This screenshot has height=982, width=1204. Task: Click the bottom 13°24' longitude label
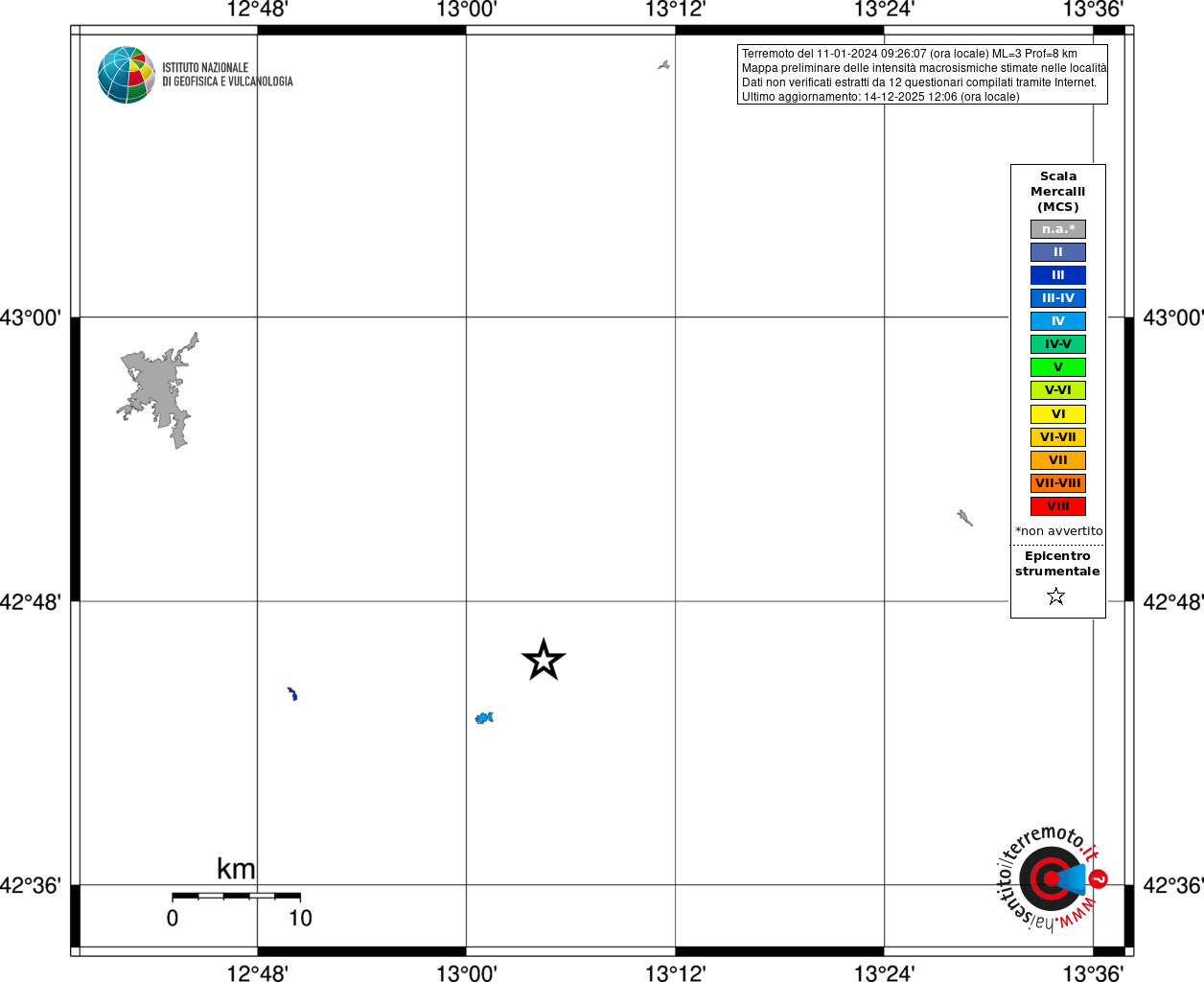(884, 973)
